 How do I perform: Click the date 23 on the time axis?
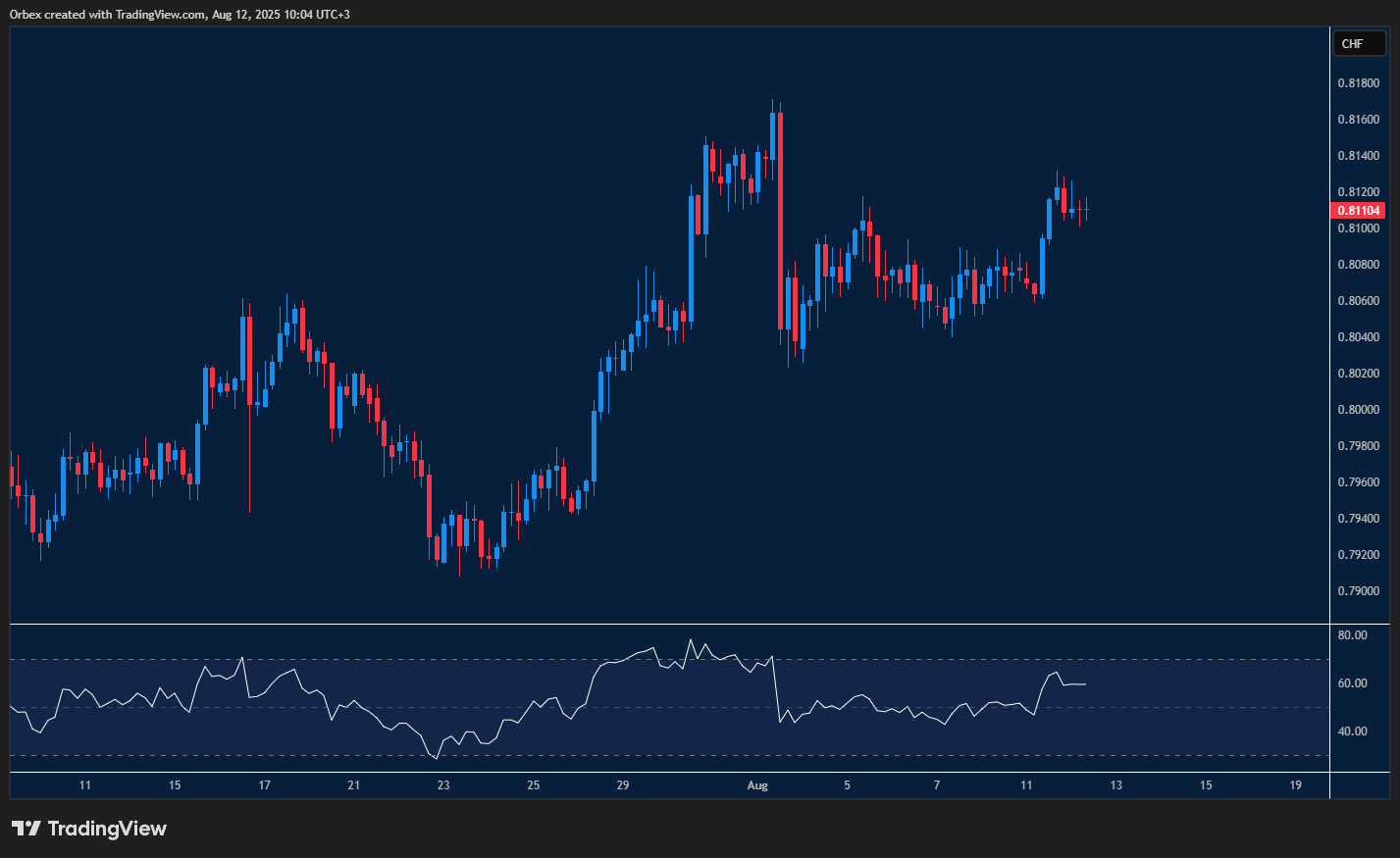[x=441, y=785]
